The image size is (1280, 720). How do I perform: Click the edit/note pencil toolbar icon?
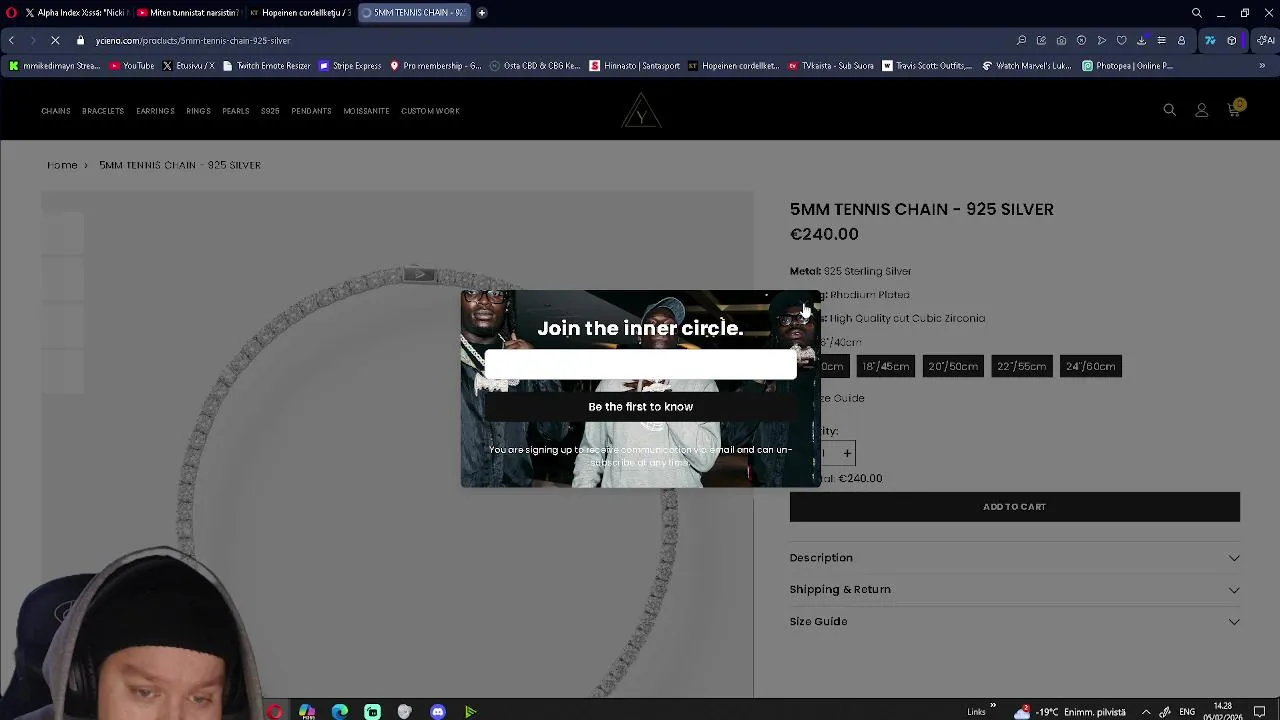pyautogui.click(x=1041, y=40)
